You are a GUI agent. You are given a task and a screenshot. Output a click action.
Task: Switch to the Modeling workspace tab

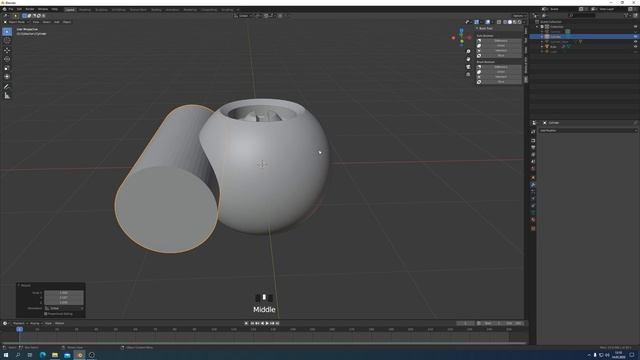coord(85,9)
